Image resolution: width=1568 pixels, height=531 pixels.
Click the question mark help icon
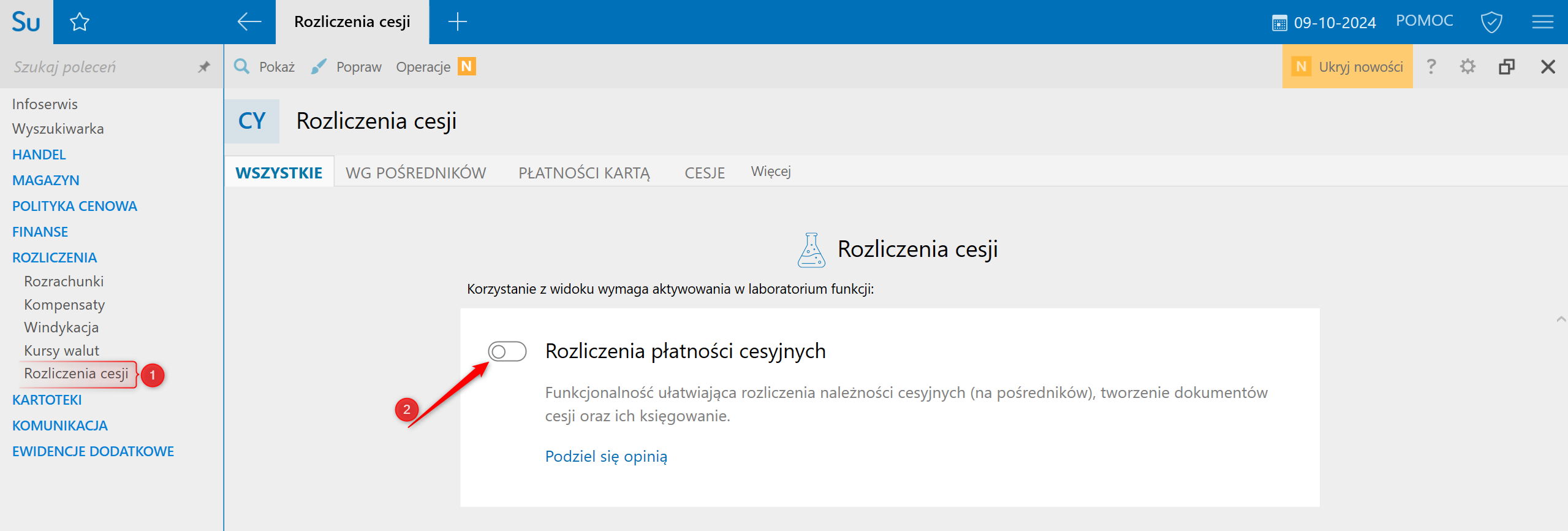coord(1431,66)
